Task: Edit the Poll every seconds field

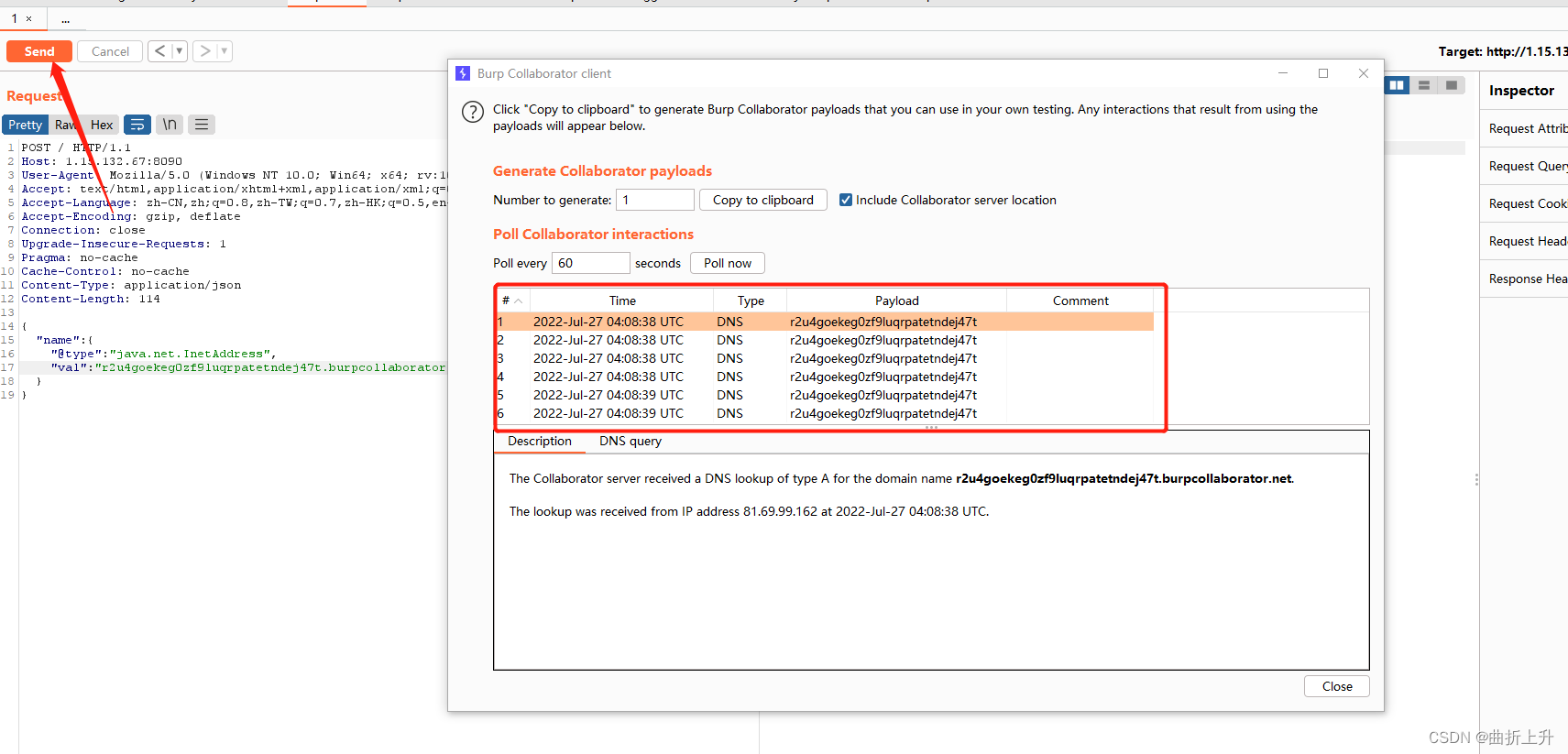Action: 591,263
